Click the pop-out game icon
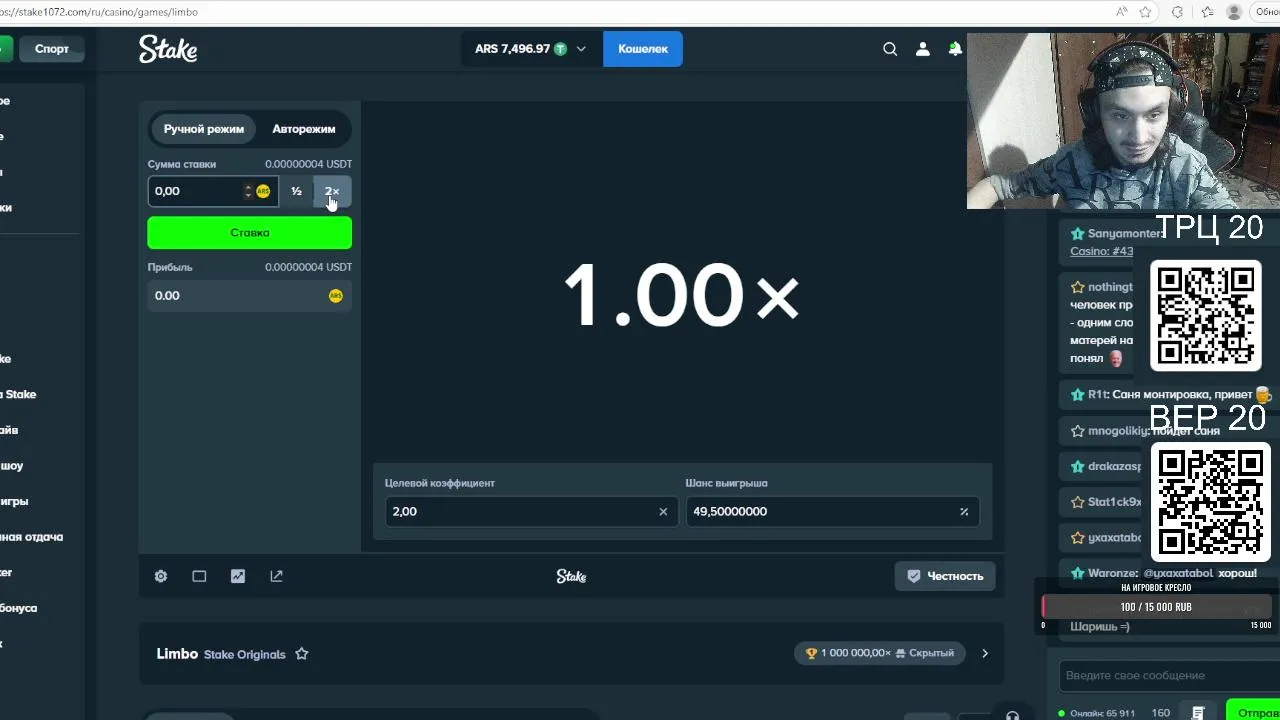 coord(277,576)
